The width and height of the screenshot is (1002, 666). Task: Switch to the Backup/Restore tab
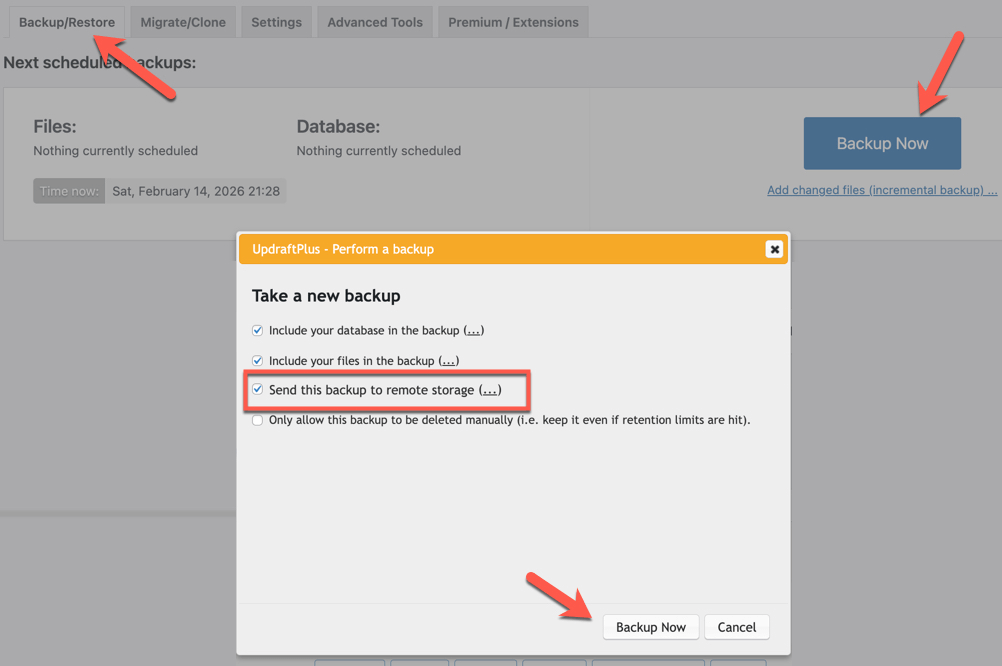(x=67, y=22)
